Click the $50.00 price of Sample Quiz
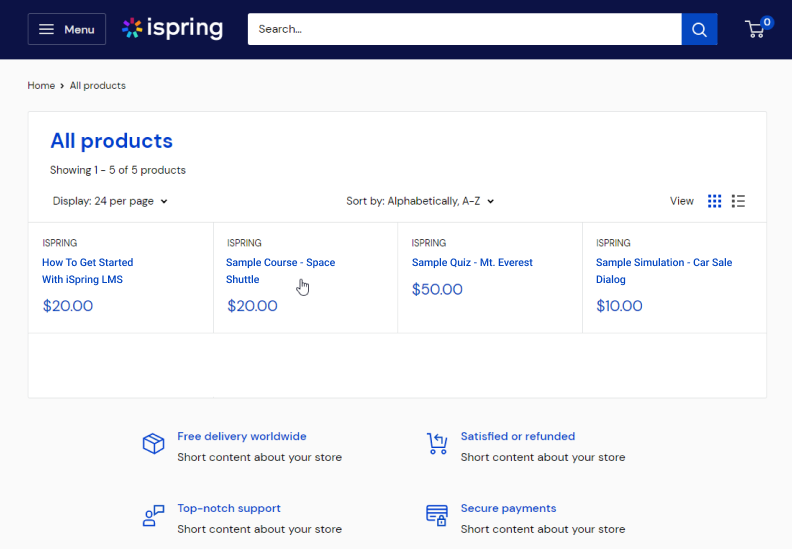Screen dimensions: 792x549 pyautogui.click(x=437, y=289)
